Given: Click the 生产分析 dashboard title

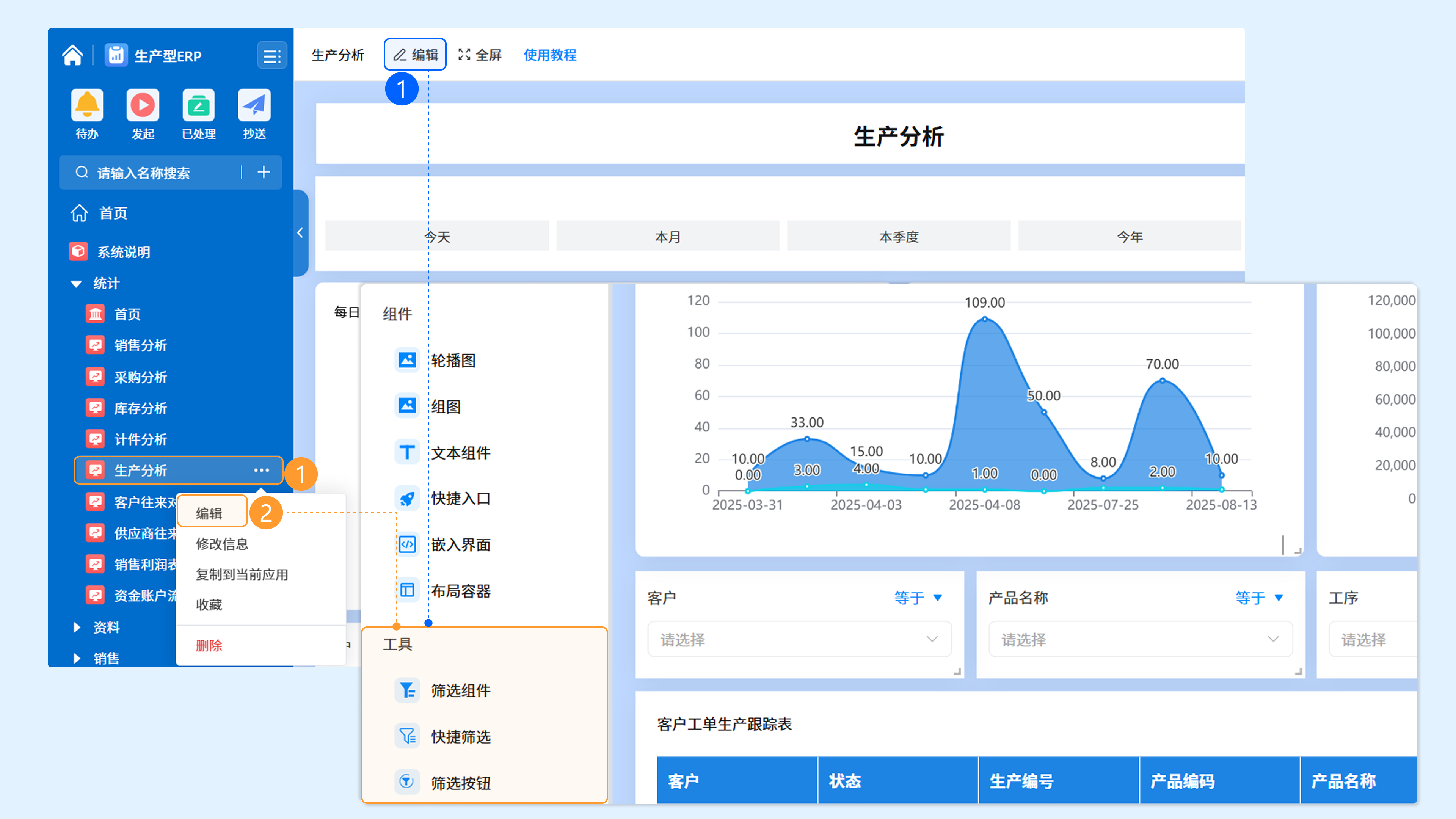Looking at the screenshot, I should click(x=899, y=136).
